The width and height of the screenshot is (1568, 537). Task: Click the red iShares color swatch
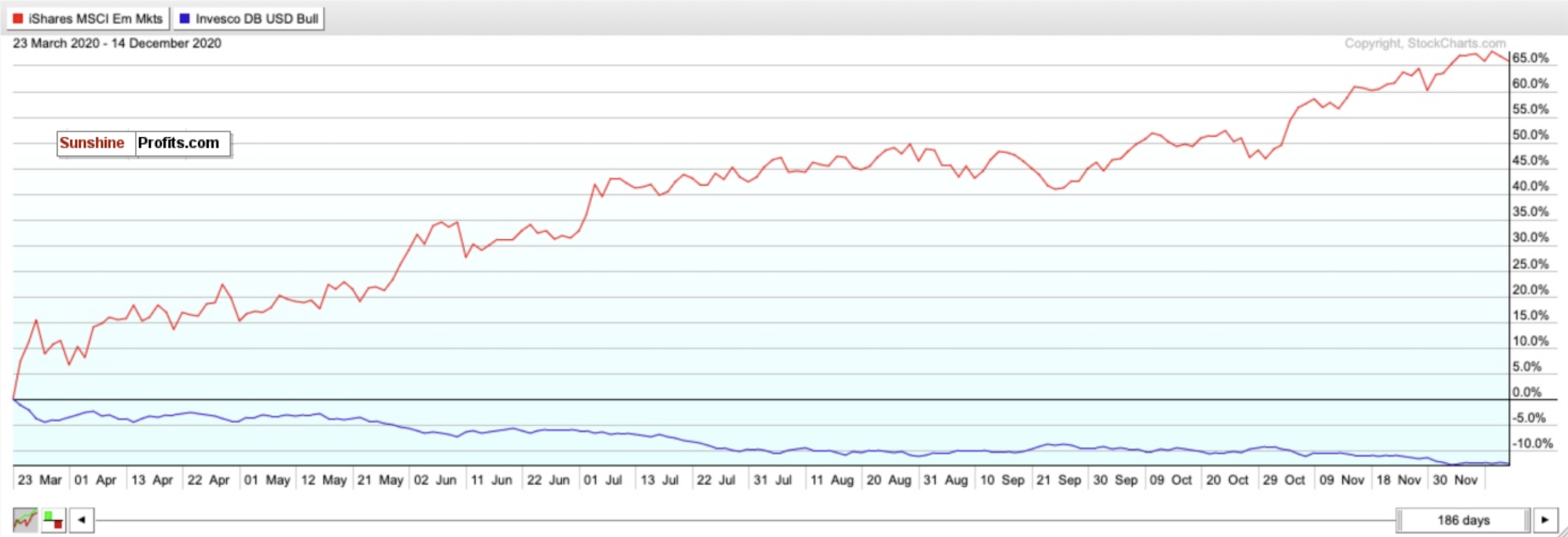point(18,19)
